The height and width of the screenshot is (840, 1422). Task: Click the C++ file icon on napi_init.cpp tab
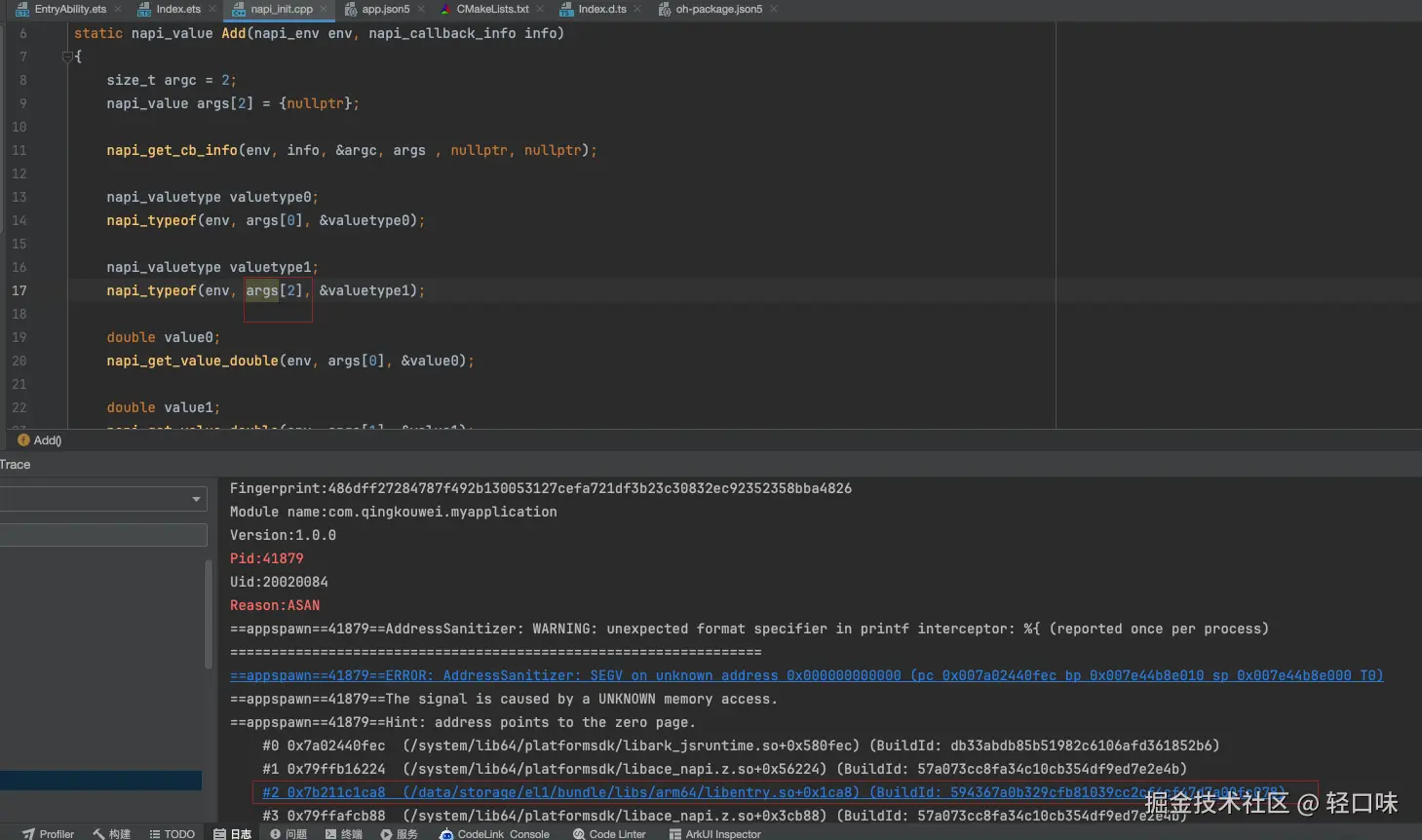click(239, 9)
